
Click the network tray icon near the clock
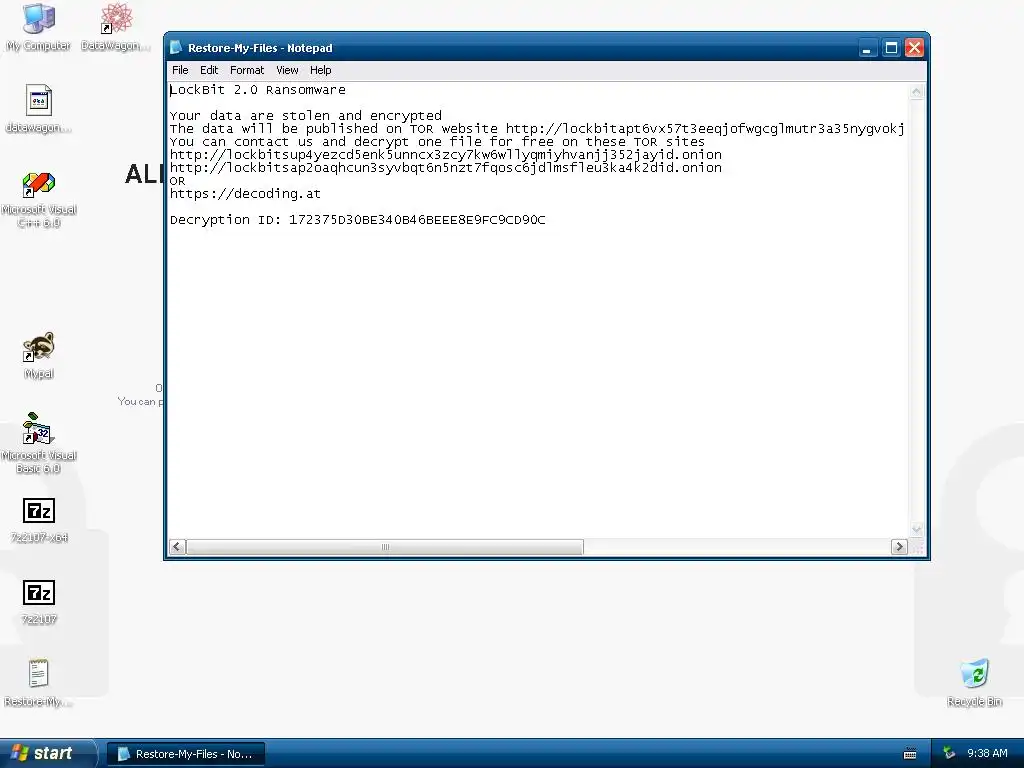pos(949,753)
